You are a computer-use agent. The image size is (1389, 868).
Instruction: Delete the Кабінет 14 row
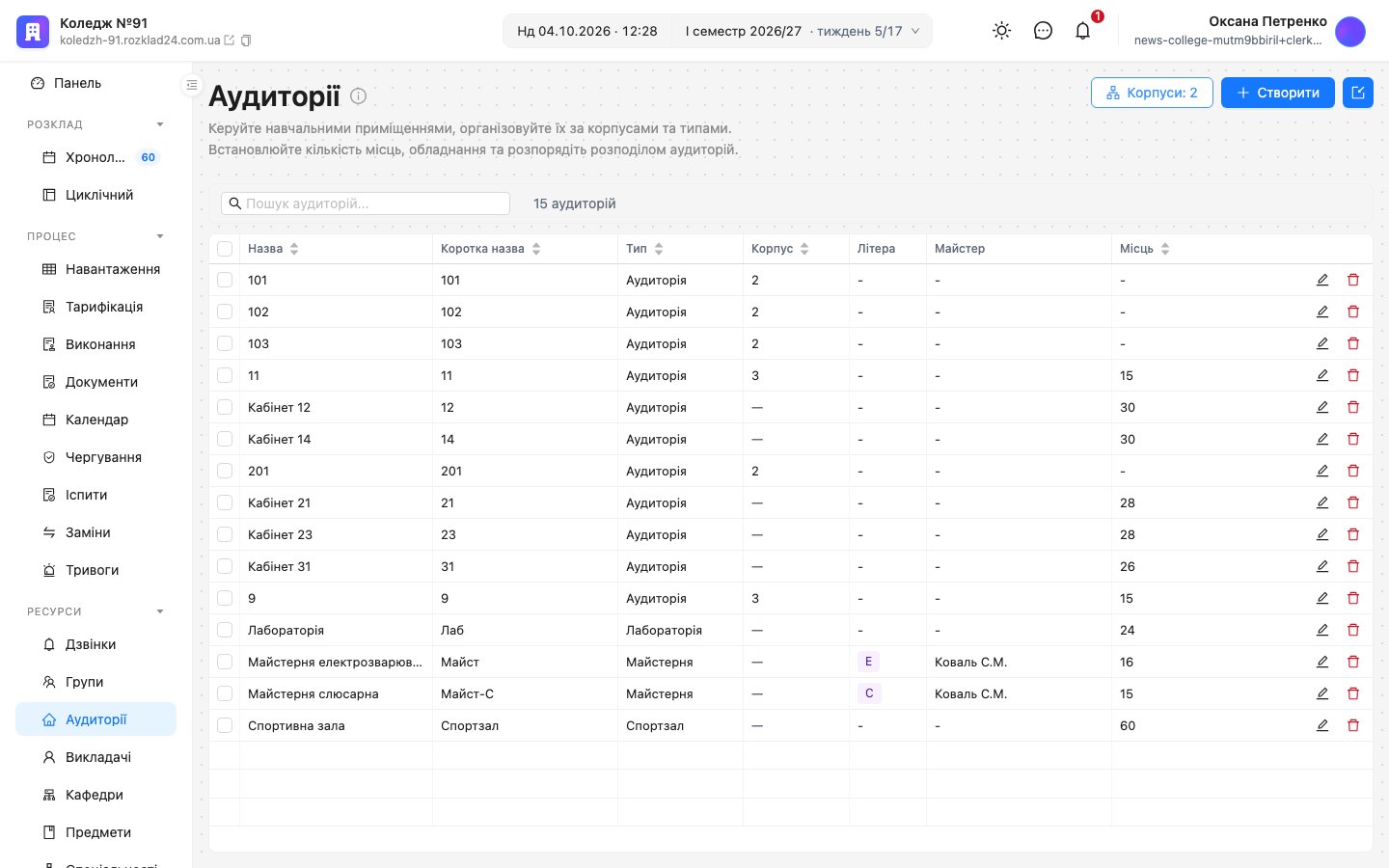[x=1353, y=439]
